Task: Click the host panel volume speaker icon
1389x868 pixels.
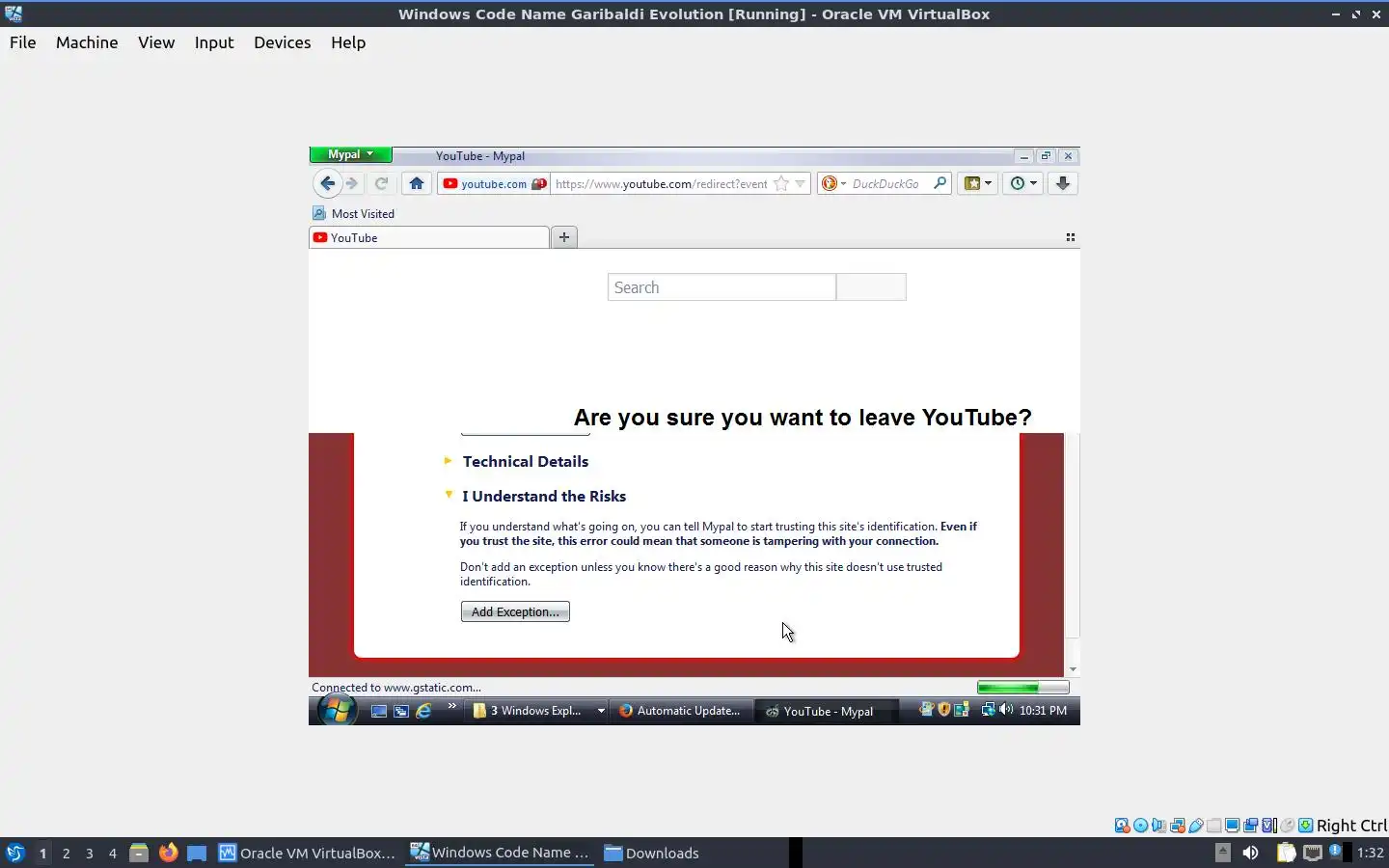Action: tap(1250, 853)
